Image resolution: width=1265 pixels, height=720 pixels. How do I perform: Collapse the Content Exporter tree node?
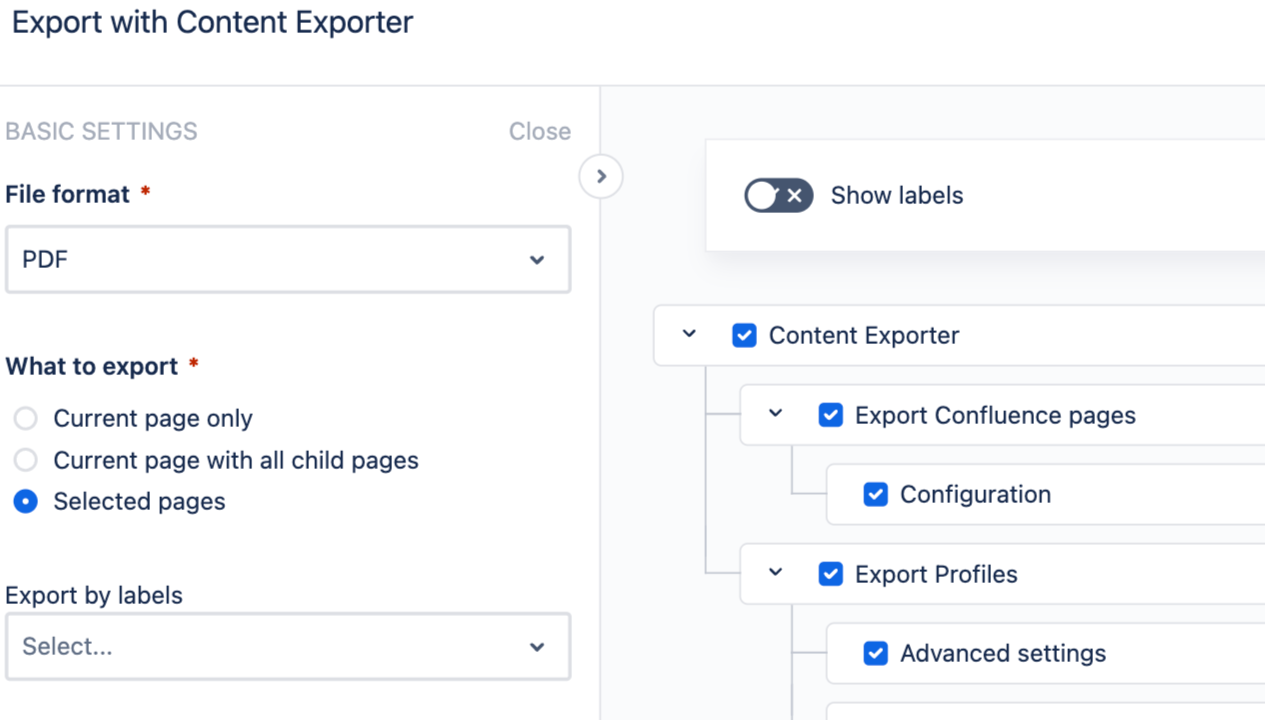click(689, 334)
